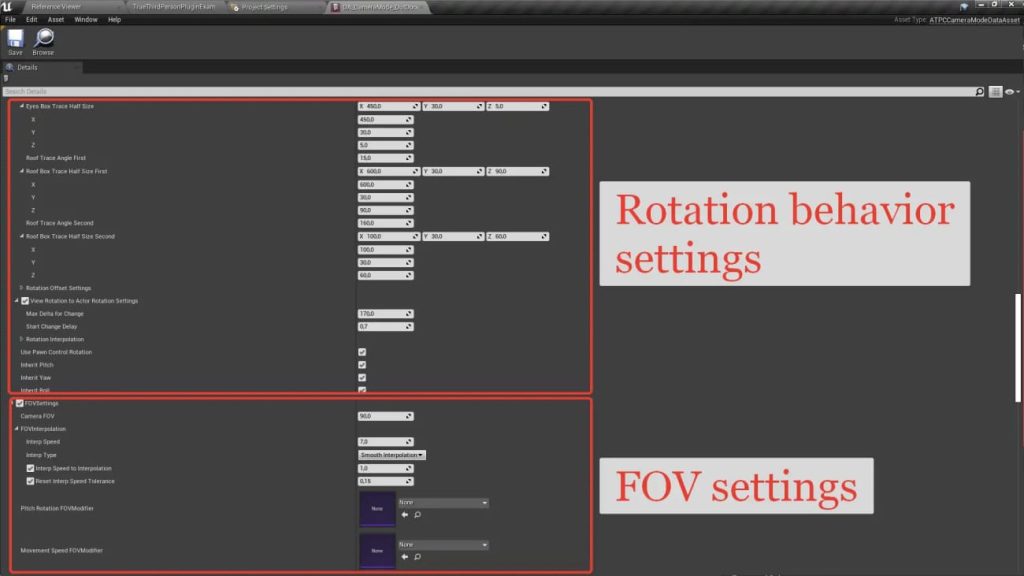Uncheck Use Pawn Control Rotation
Image resolution: width=1024 pixels, height=576 pixels.
click(x=362, y=352)
